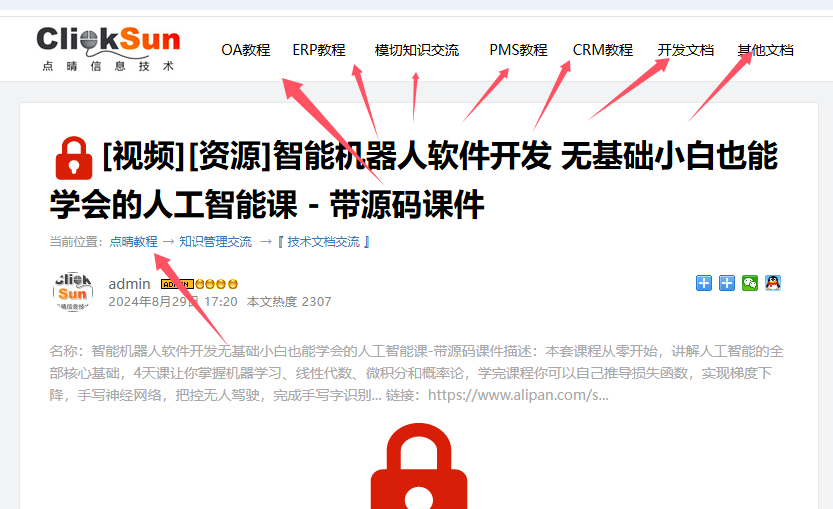Screen dimensions: 833x509
Task: Select the PMS教程 navigation item
Action: (x=518, y=50)
